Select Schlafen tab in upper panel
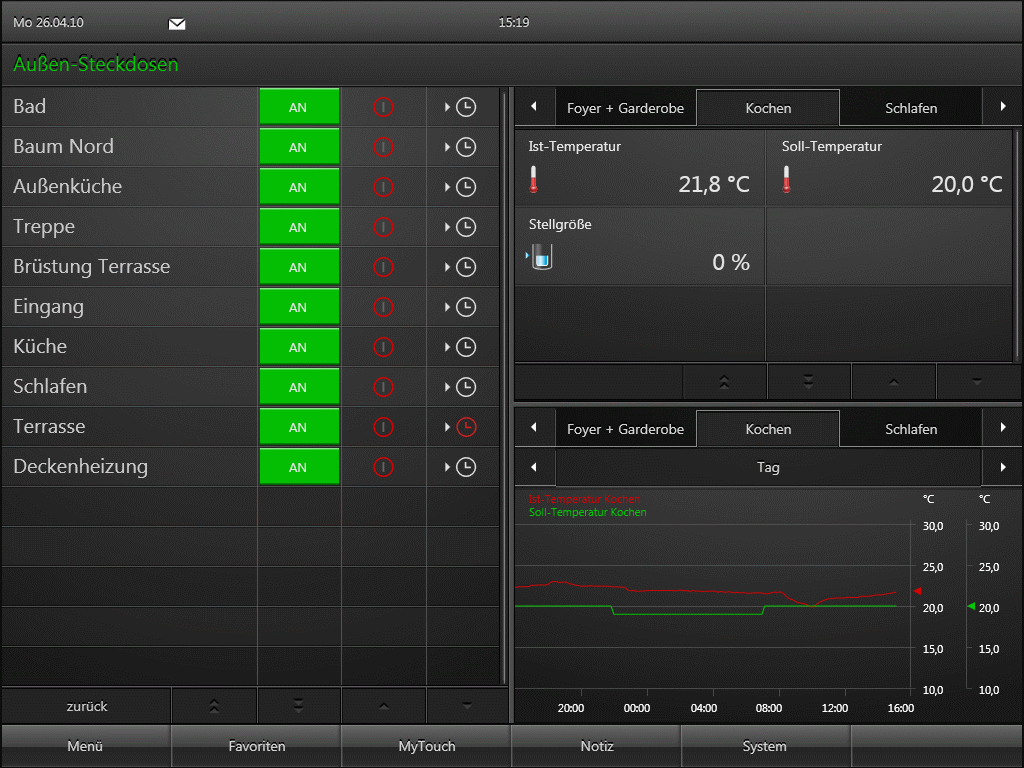 click(911, 108)
